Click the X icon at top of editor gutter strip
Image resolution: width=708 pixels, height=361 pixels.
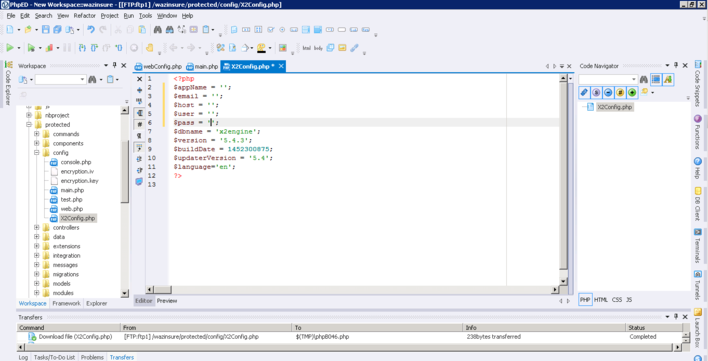click(x=139, y=79)
